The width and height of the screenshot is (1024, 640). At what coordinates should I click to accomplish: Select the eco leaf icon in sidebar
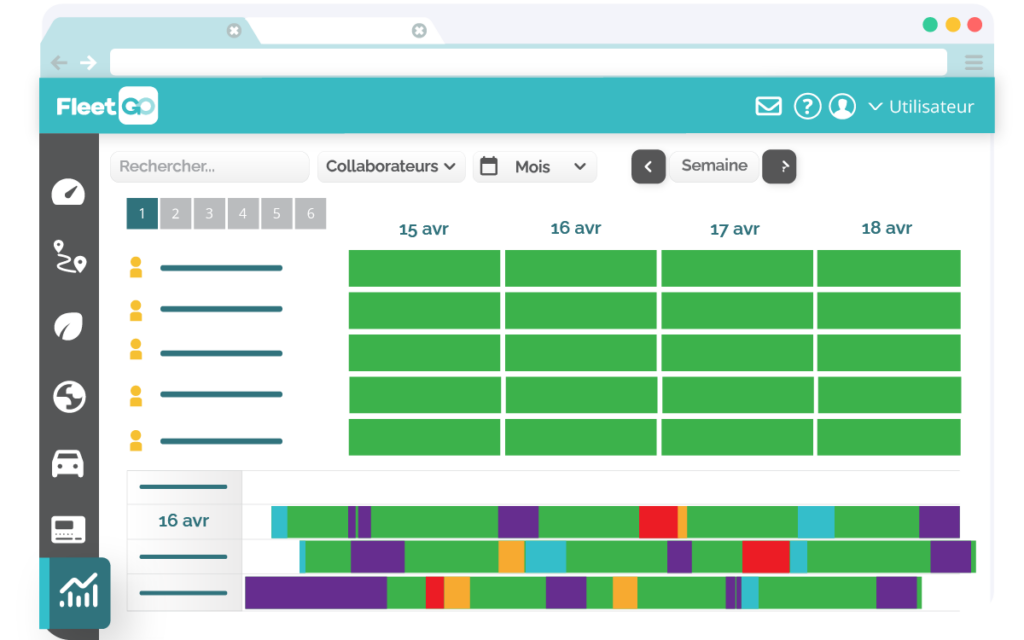pyautogui.click(x=69, y=326)
